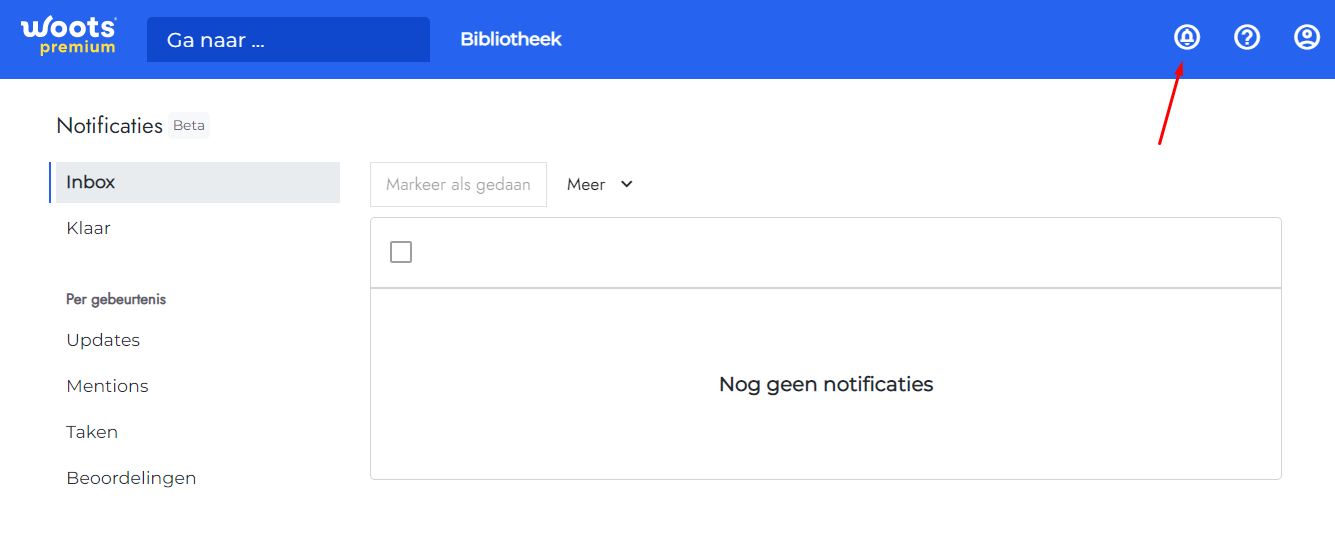Click the Per gebeurtenis section label

click(x=116, y=299)
